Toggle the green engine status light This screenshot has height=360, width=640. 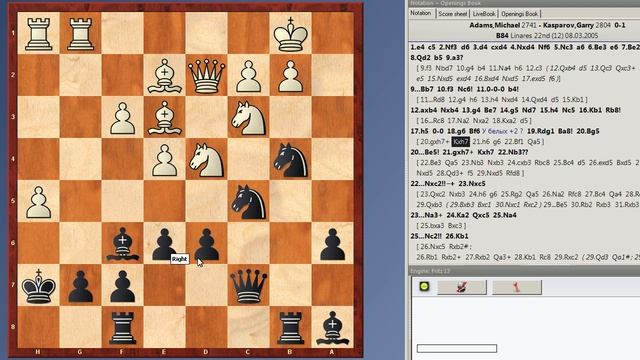[x=424, y=287]
